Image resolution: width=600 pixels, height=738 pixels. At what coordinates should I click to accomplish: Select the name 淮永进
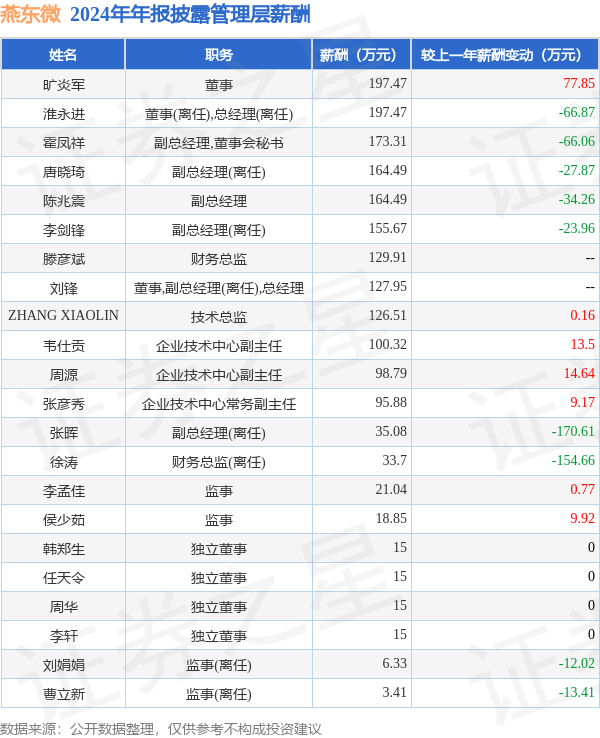click(x=64, y=114)
